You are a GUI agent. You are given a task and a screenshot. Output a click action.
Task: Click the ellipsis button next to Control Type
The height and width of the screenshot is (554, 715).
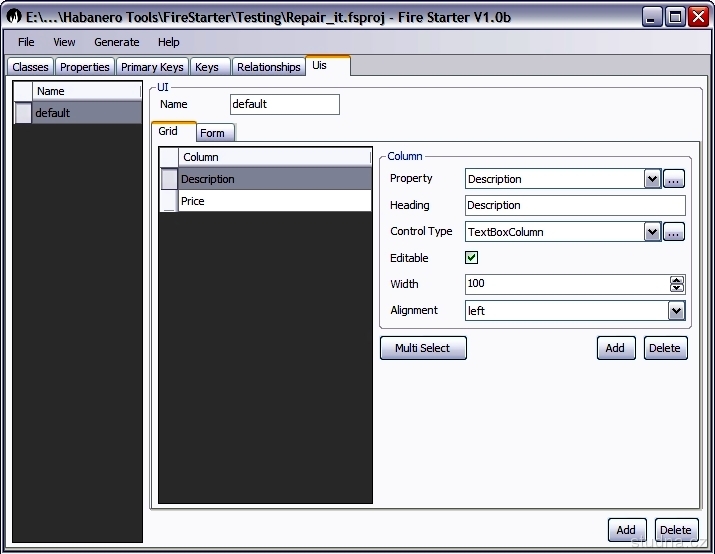tap(674, 232)
